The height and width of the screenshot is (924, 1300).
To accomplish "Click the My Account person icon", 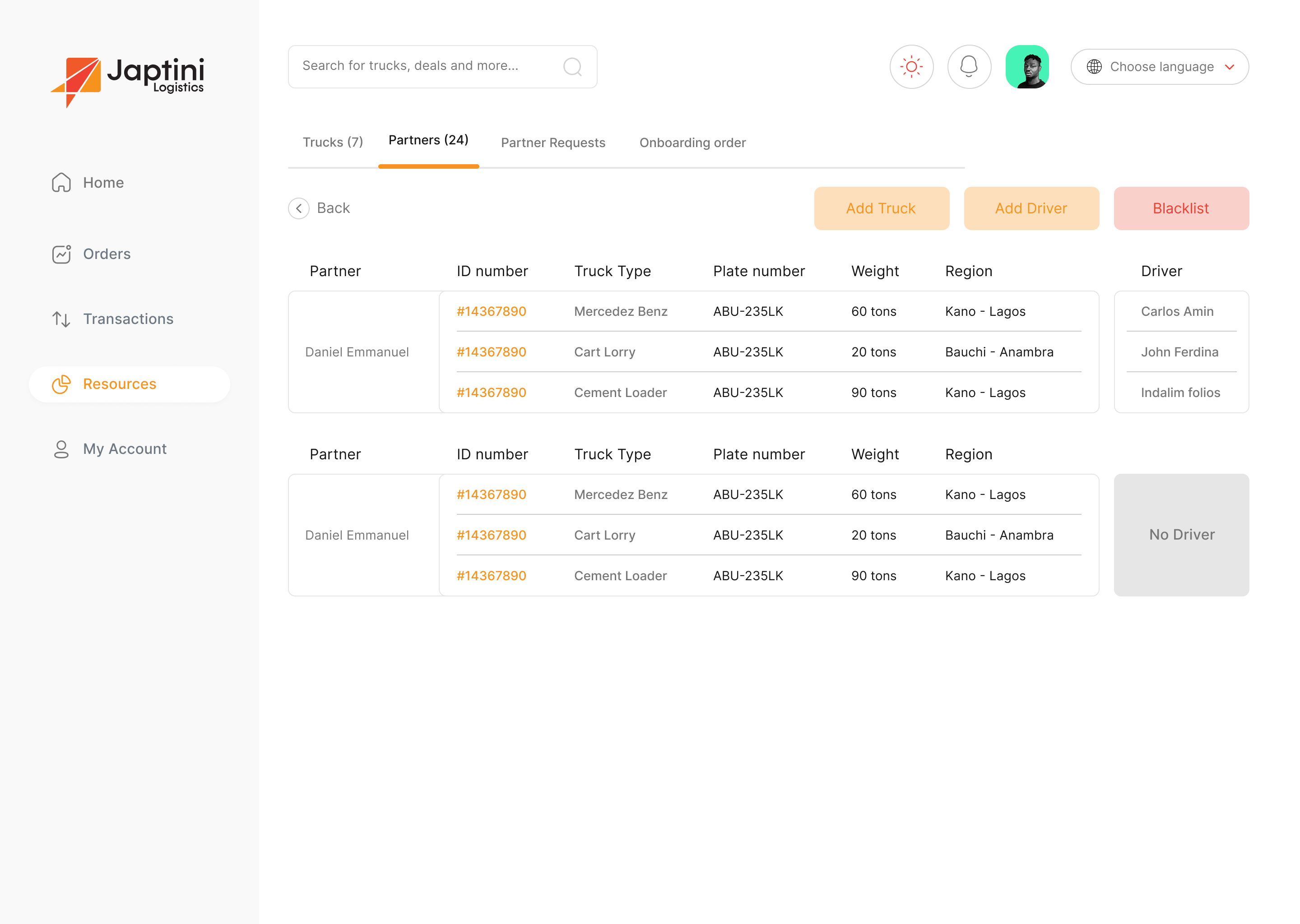I will pos(61,449).
